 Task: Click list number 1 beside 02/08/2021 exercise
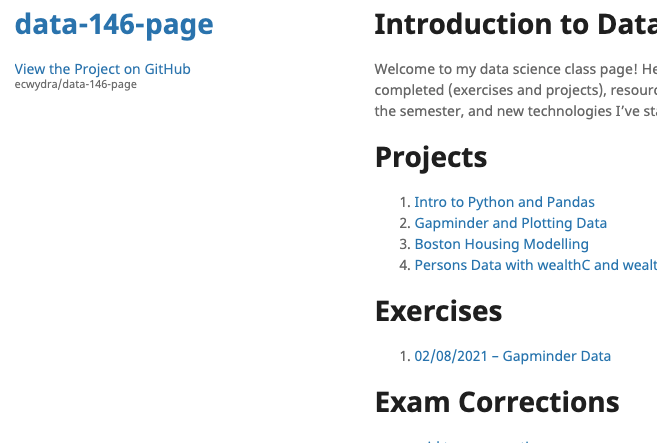[x=404, y=356]
